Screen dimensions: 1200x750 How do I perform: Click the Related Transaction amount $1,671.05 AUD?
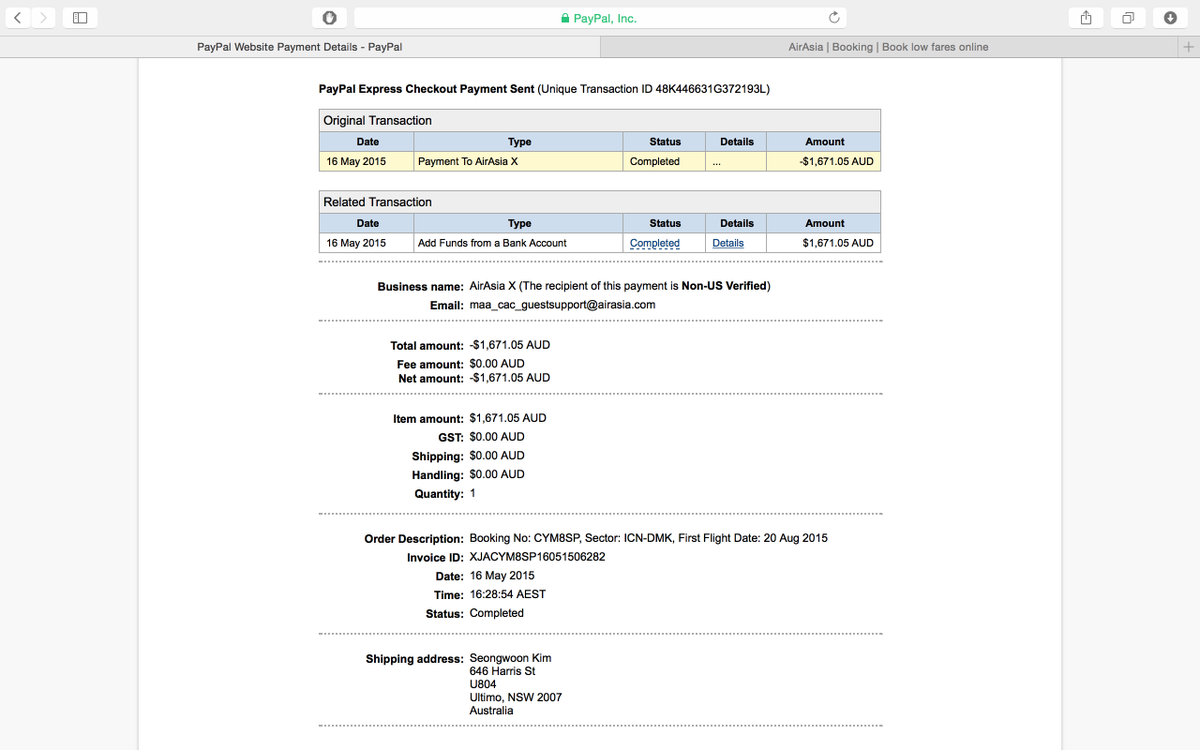click(x=839, y=243)
